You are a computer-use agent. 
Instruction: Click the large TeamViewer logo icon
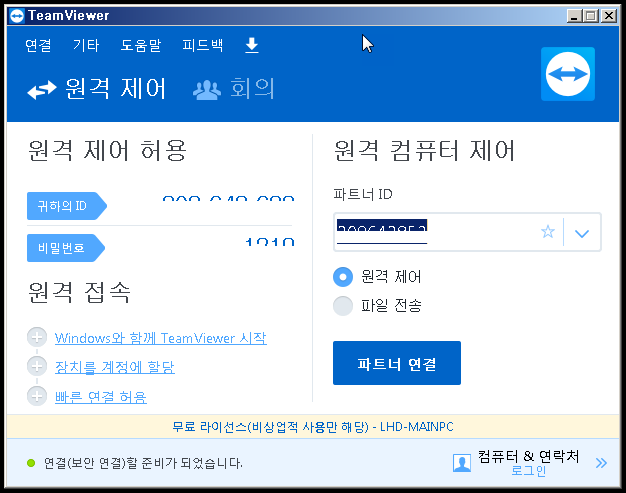pos(568,74)
